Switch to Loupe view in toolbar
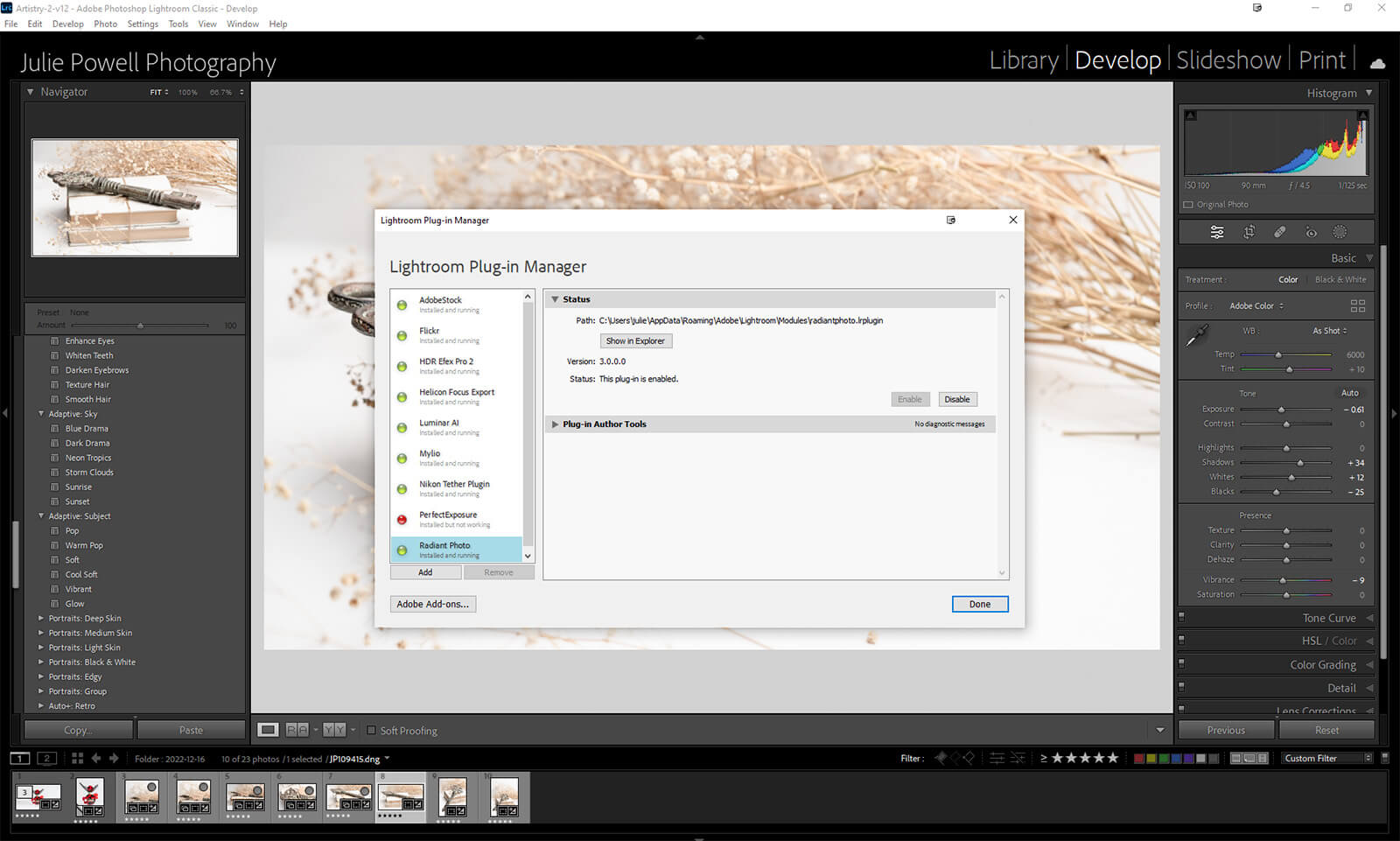 point(269,729)
